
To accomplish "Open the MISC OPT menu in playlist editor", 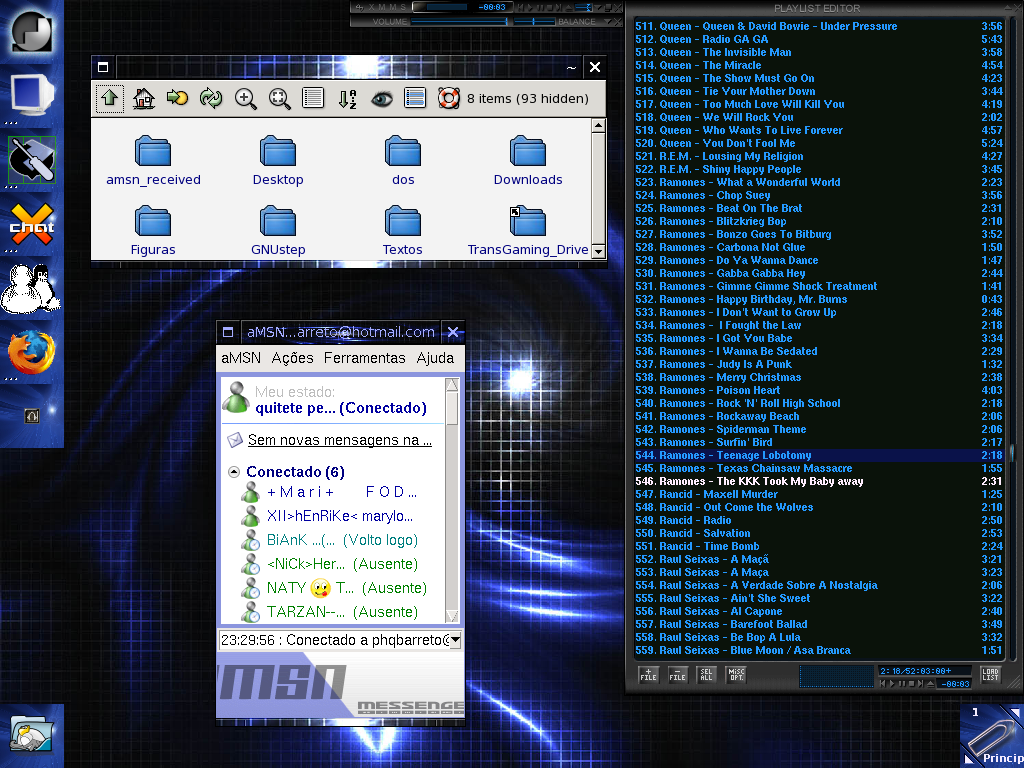I will point(736,675).
